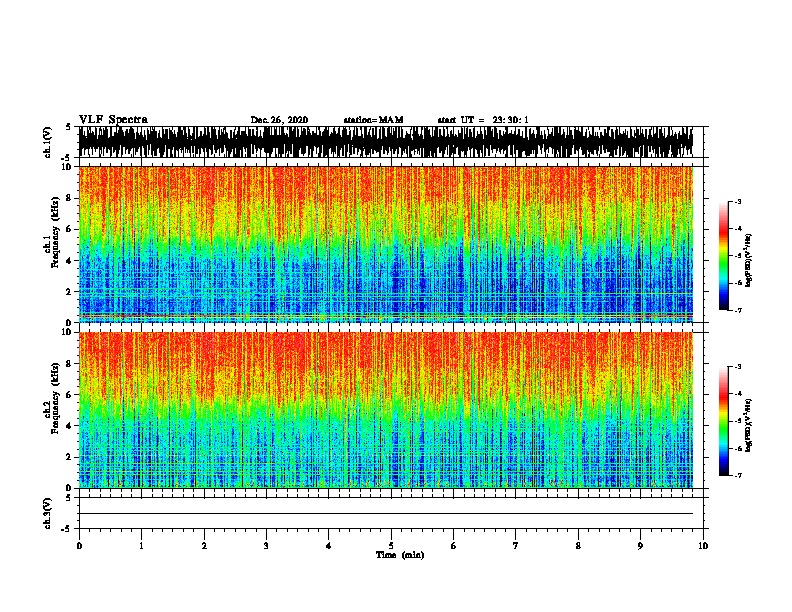Click the log(PSD) label beside ch.1 colorbar
Viewport: 792px width, 612px height.
click(x=748, y=260)
